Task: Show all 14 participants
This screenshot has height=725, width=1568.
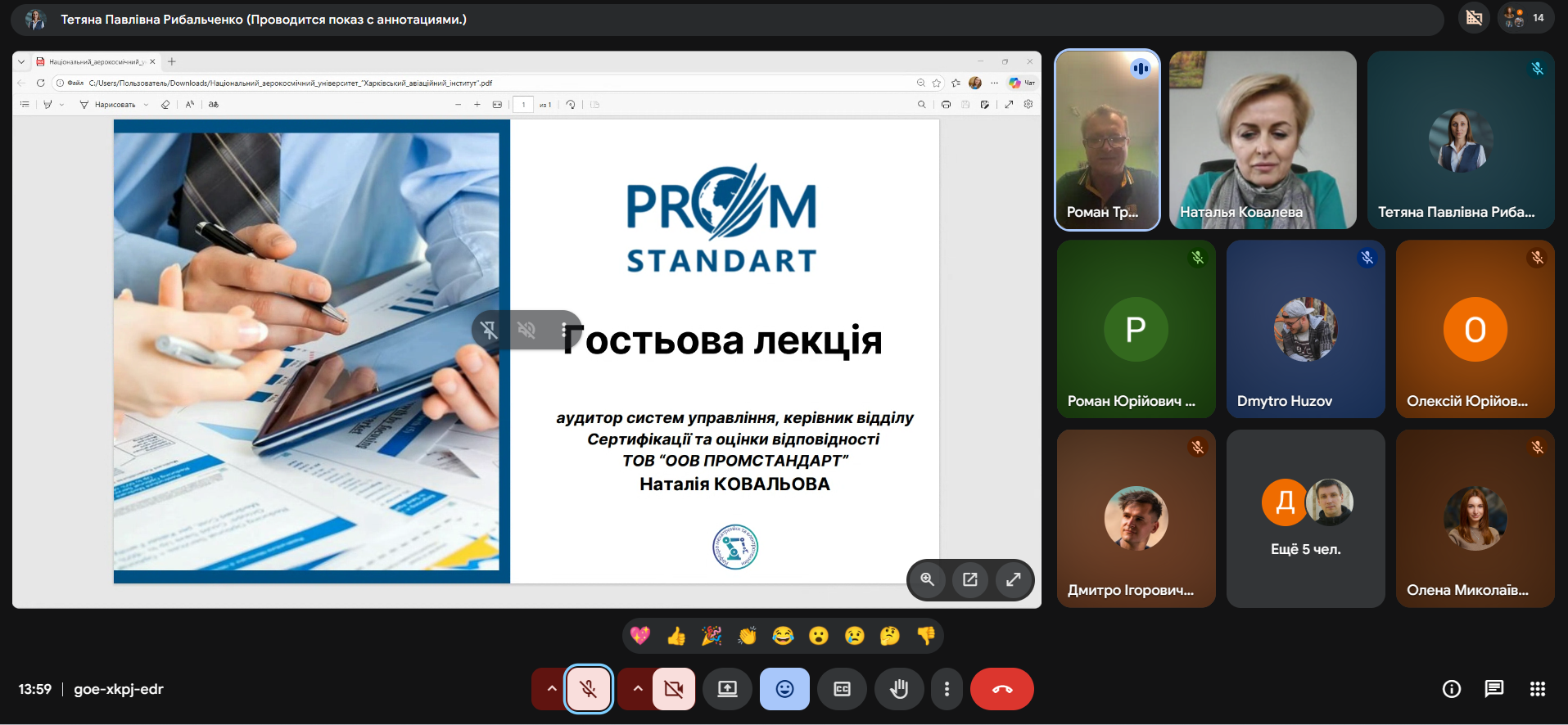Action: (1525, 18)
